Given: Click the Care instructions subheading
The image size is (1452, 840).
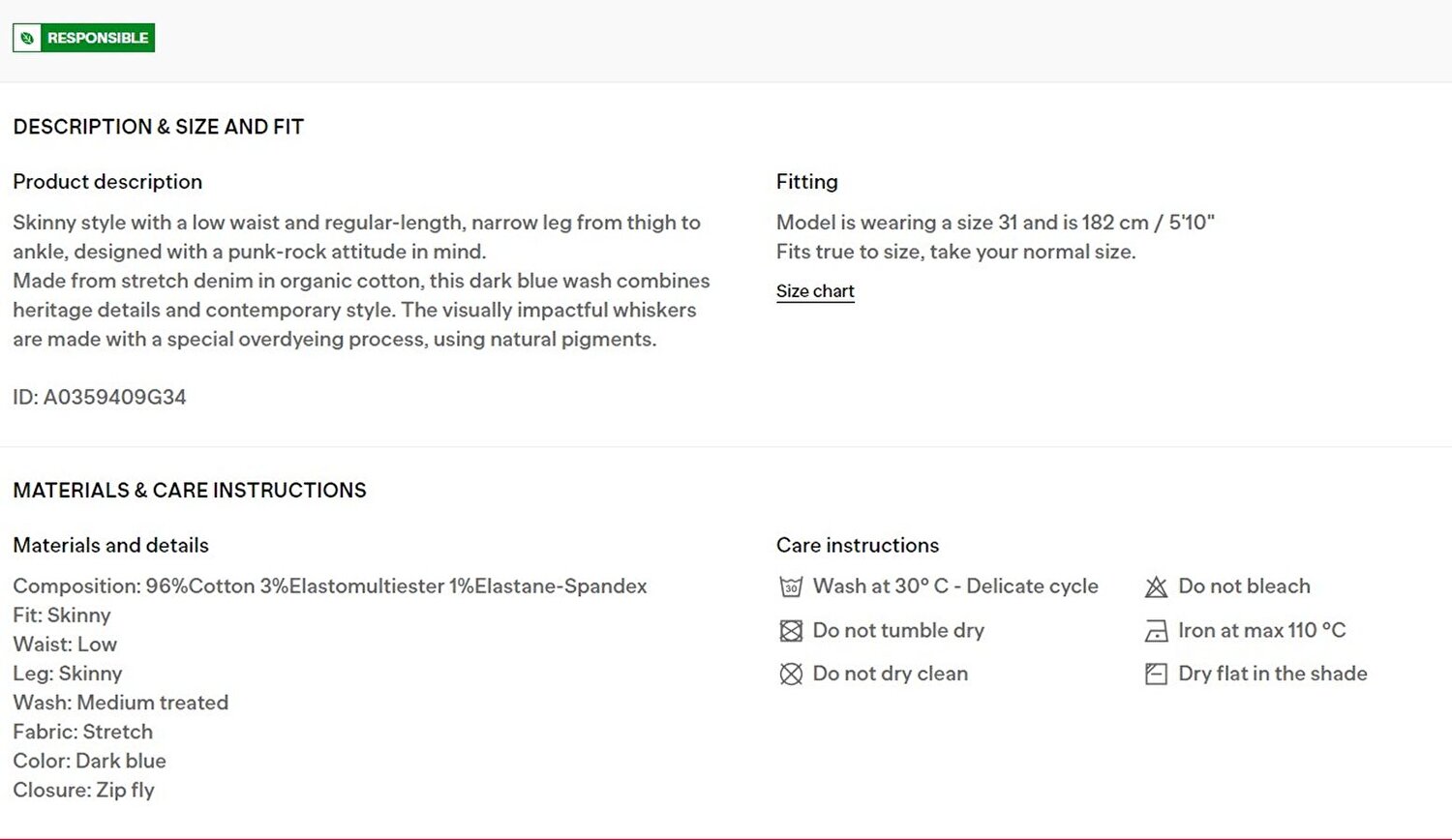Looking at the screenshot, I should tap(858, 546).
